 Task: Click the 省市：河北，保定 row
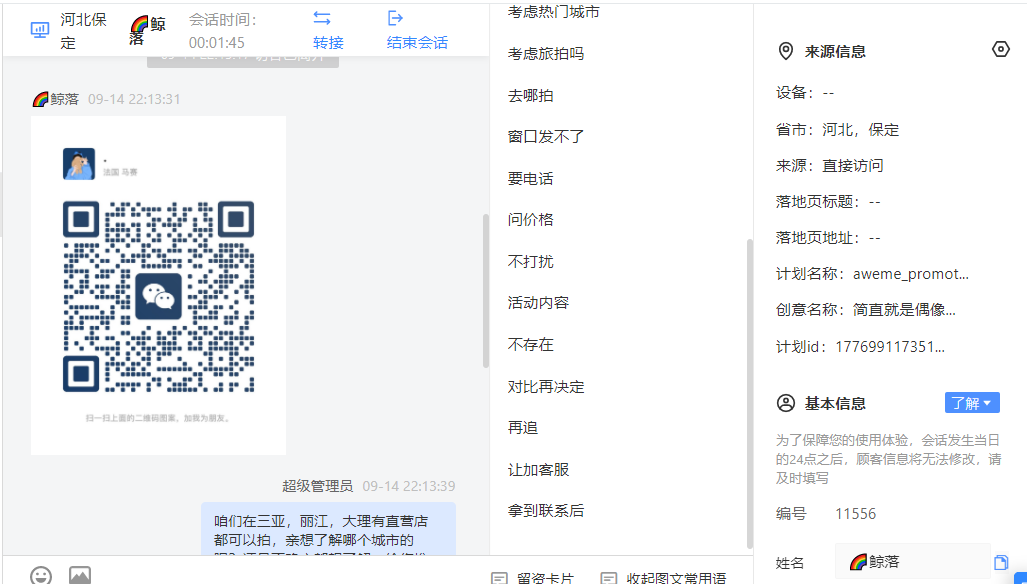837,130
